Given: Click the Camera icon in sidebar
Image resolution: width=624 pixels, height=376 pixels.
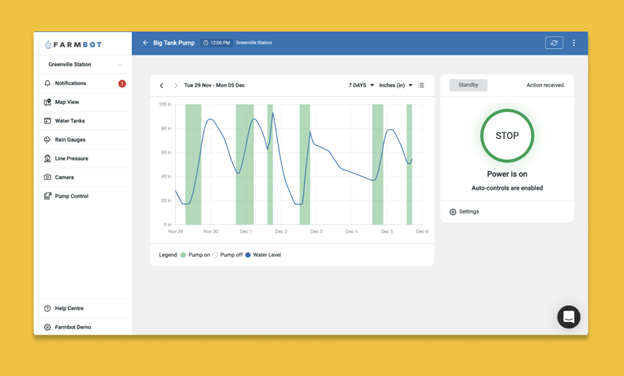Looking at the screenshot, I should coord(47,177).
